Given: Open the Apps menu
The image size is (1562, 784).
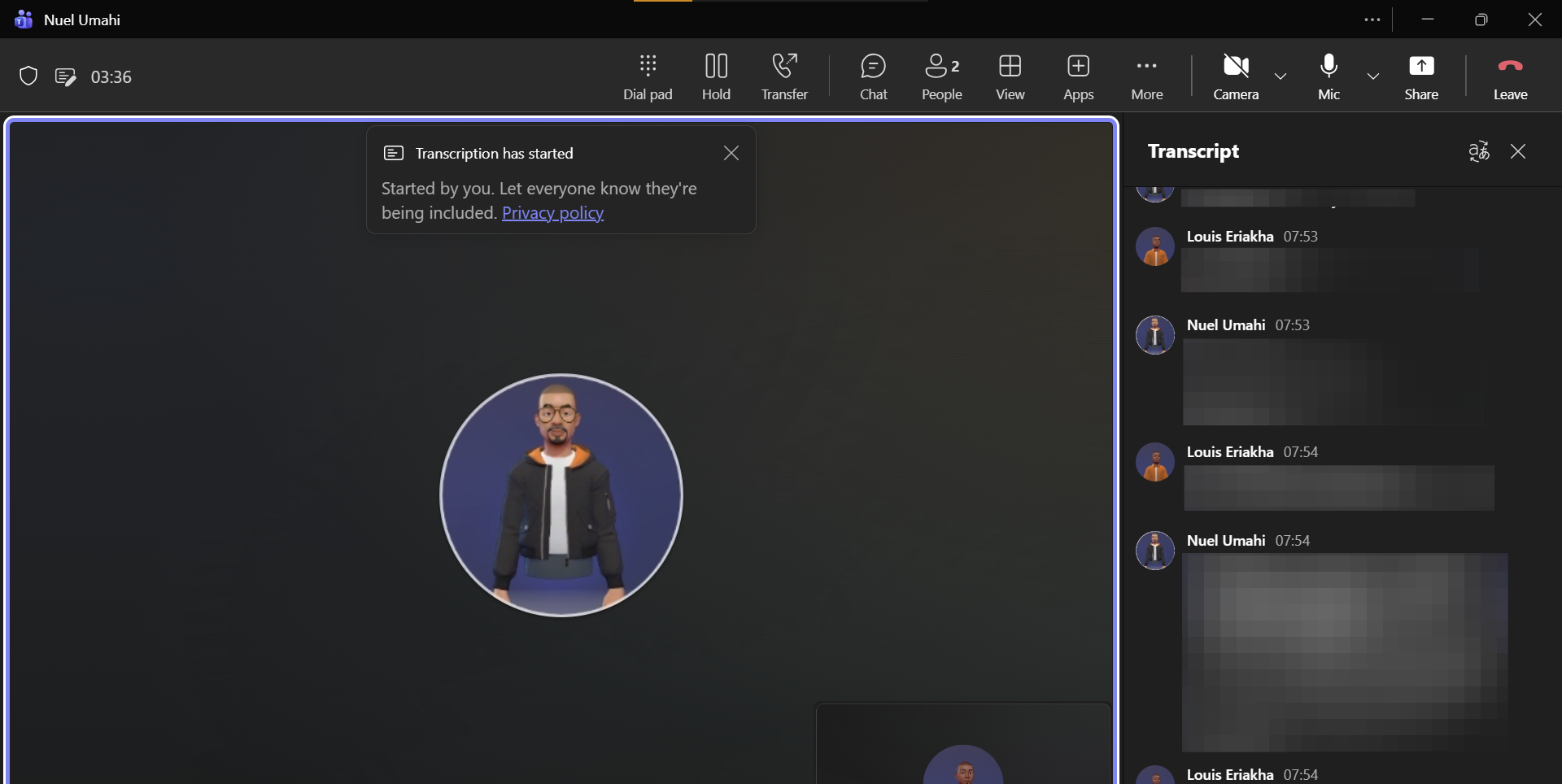Looking at the screenshot, I should pyautogui.click(x=1078, y=76).
